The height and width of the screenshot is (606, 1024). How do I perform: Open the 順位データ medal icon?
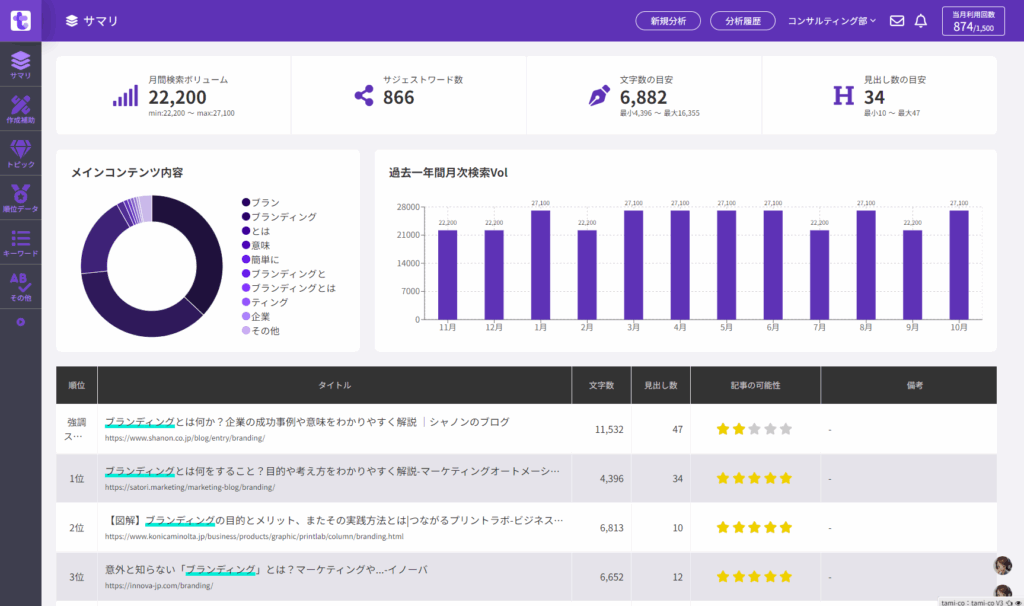click(20, 197)
